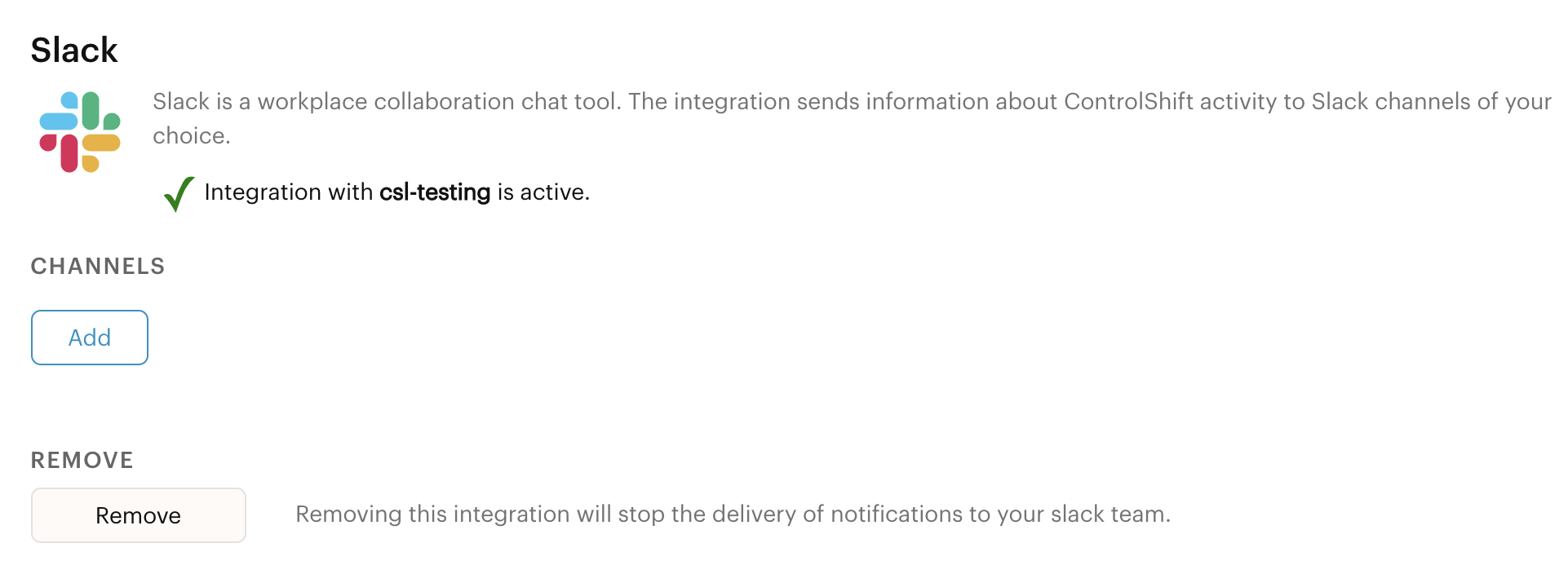Click the red part of Slack logo
The width and height of the screenshot is (1568, 574).
tap(60, 152)
